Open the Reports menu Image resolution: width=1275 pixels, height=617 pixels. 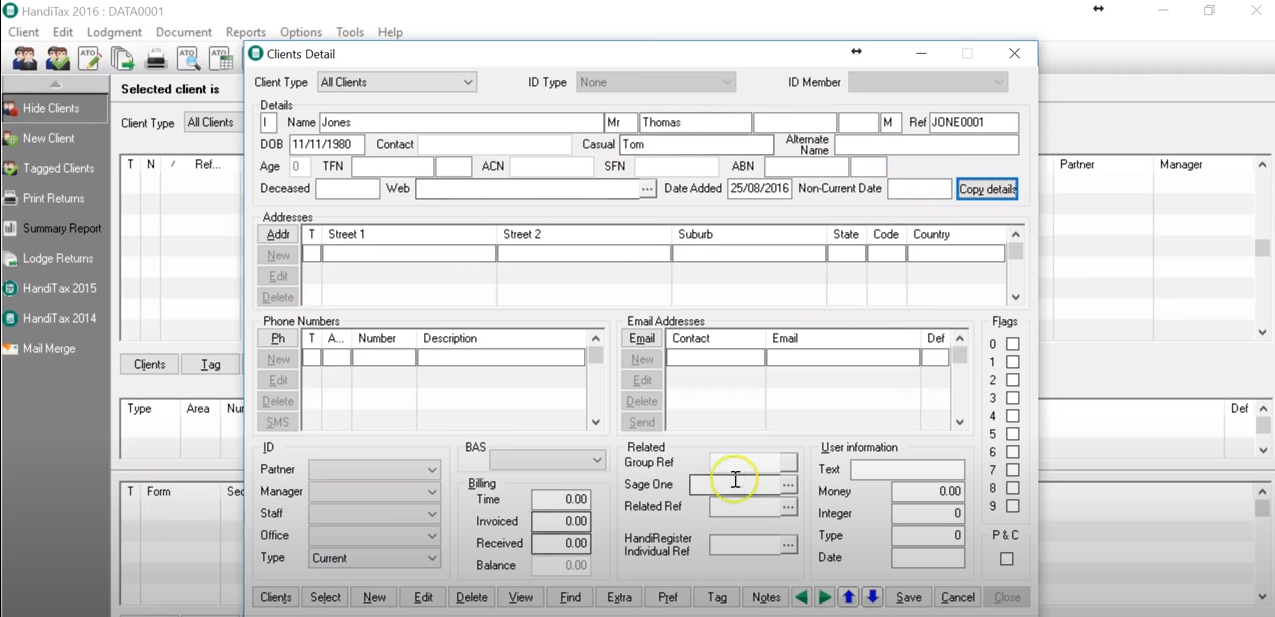click(x=245, y=32)
